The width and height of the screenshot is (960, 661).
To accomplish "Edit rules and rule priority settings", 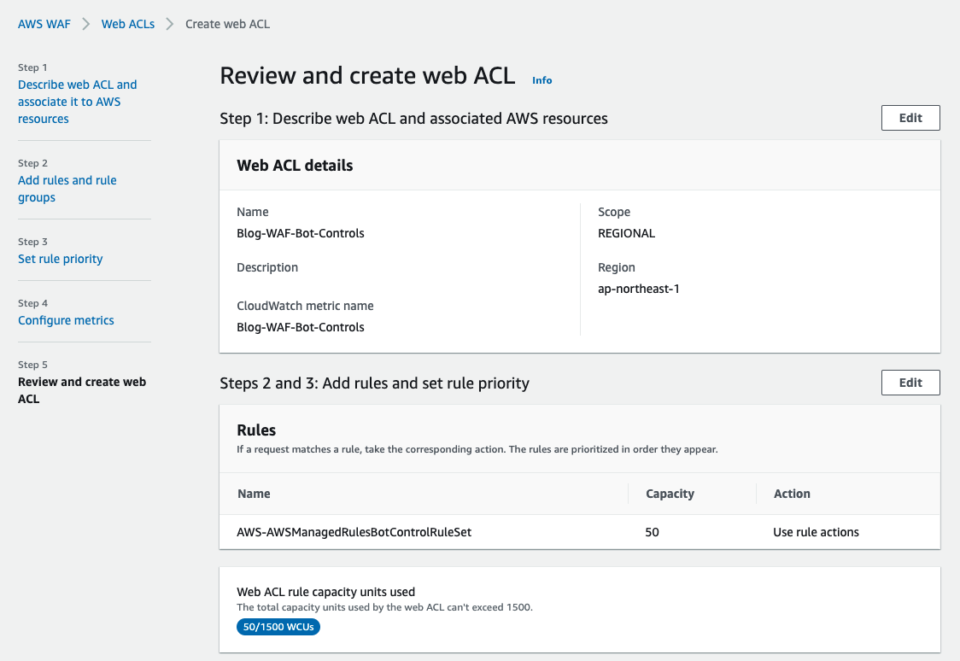I will point(910,382).
